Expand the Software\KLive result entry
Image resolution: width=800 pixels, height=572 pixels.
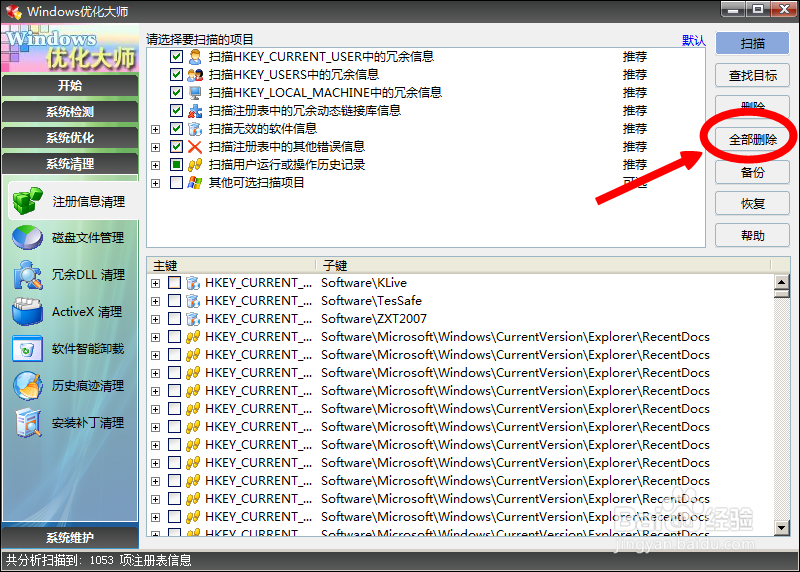(156, 283)
